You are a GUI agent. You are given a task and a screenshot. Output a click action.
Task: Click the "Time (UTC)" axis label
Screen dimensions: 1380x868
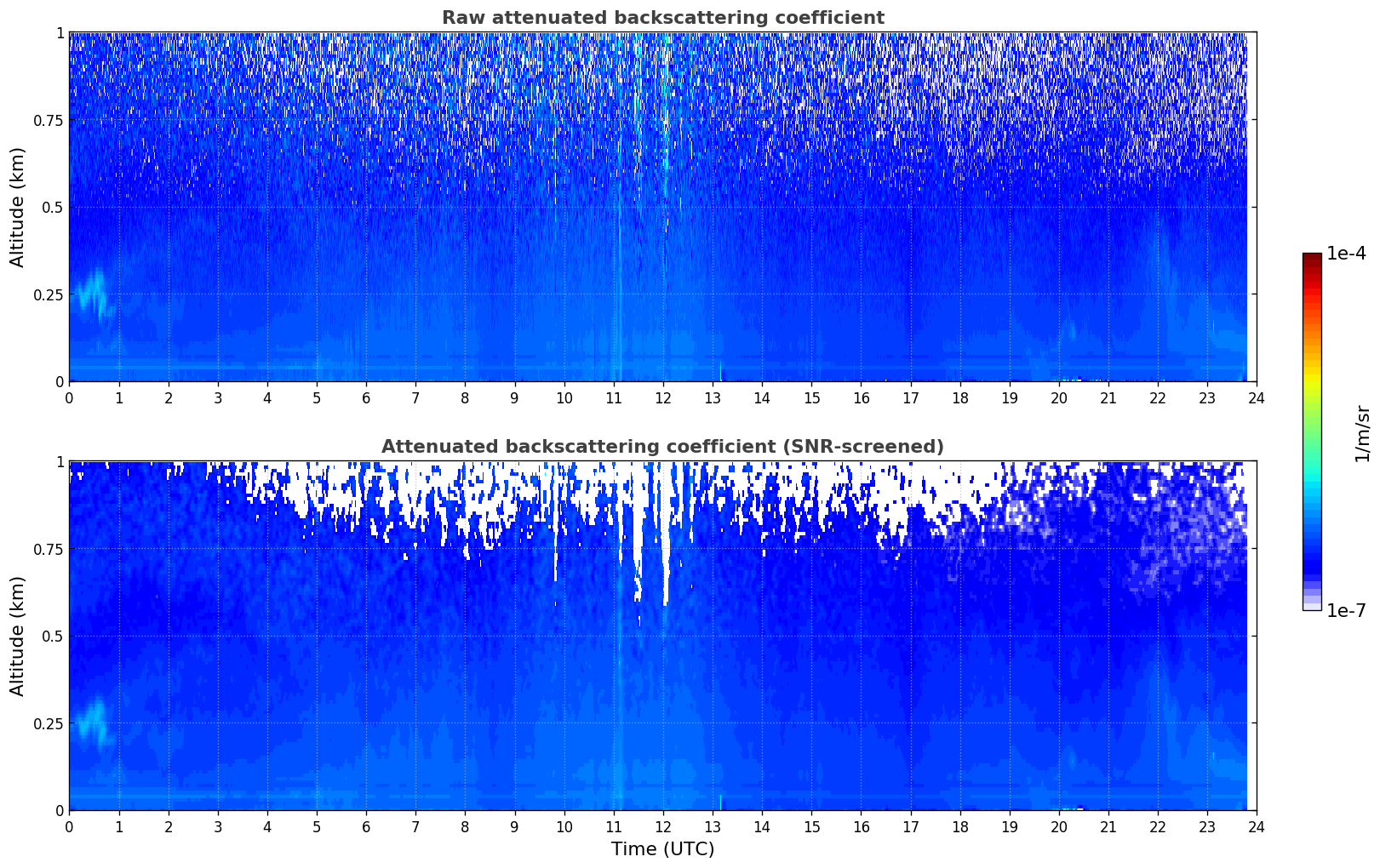coord(662,849)
